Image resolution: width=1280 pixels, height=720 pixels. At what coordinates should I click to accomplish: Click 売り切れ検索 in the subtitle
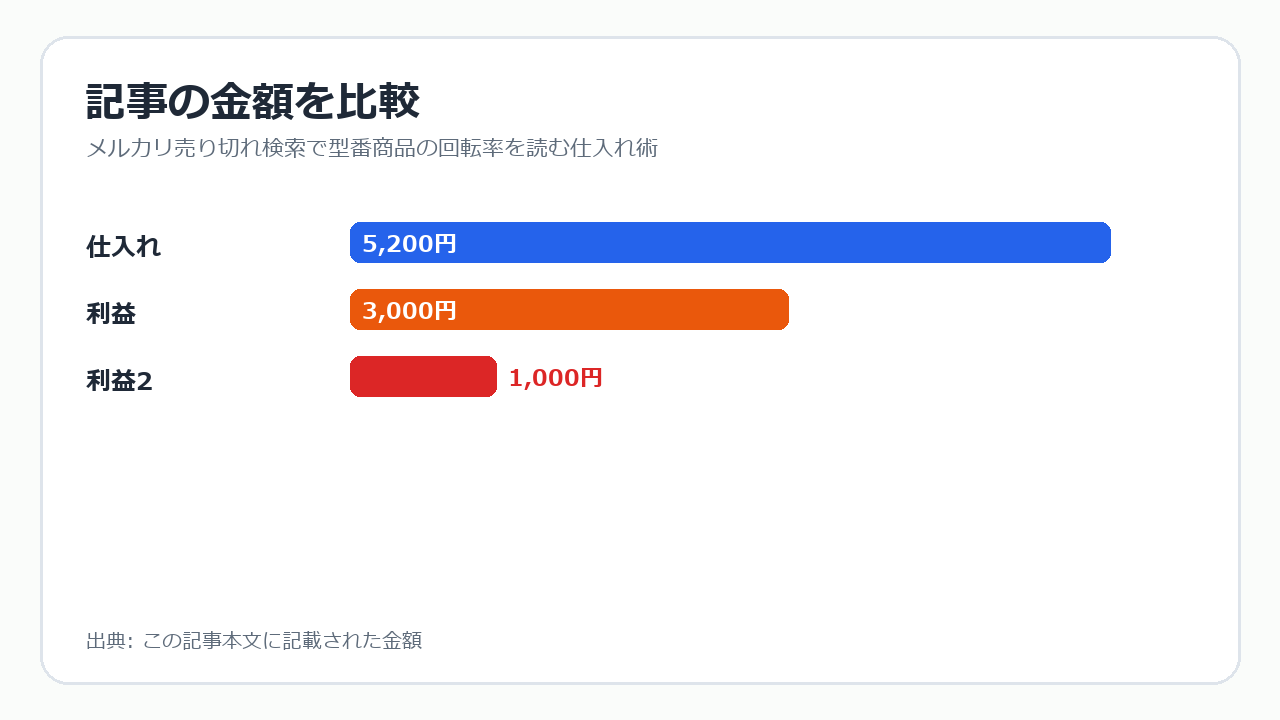[x=240, y=149]
